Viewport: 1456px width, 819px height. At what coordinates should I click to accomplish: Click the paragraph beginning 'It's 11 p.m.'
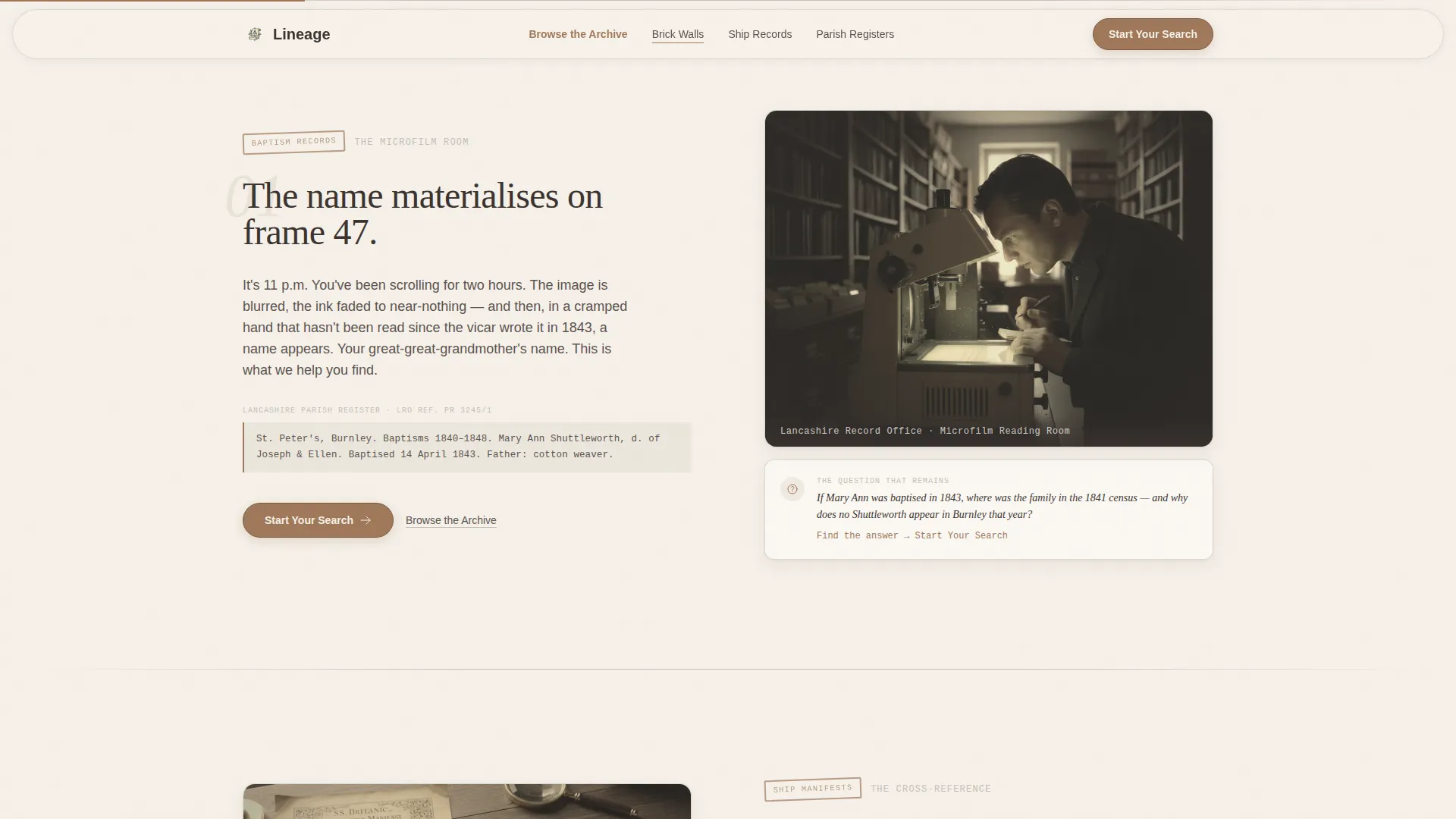(435, 328)
